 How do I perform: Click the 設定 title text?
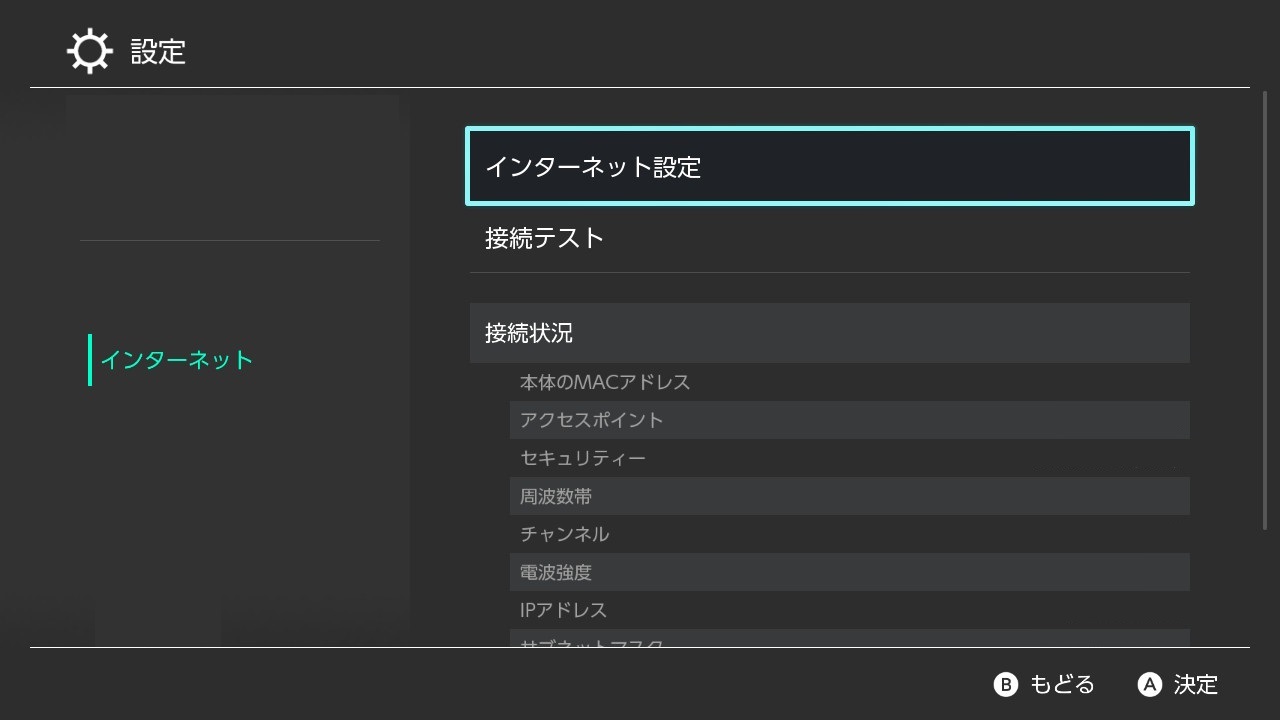(158, 51)
